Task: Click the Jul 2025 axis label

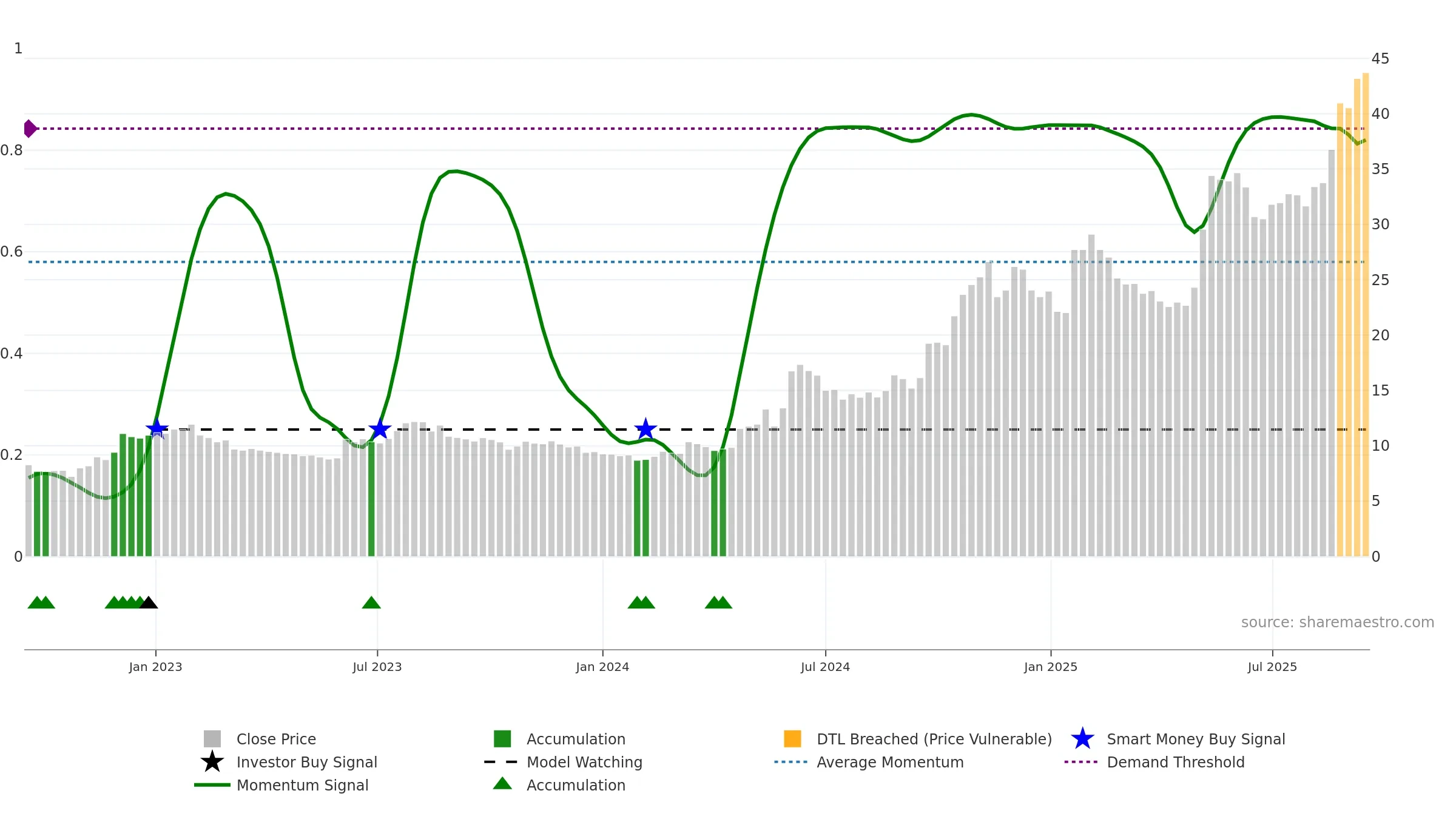Action: click(x=1272, y=667)
